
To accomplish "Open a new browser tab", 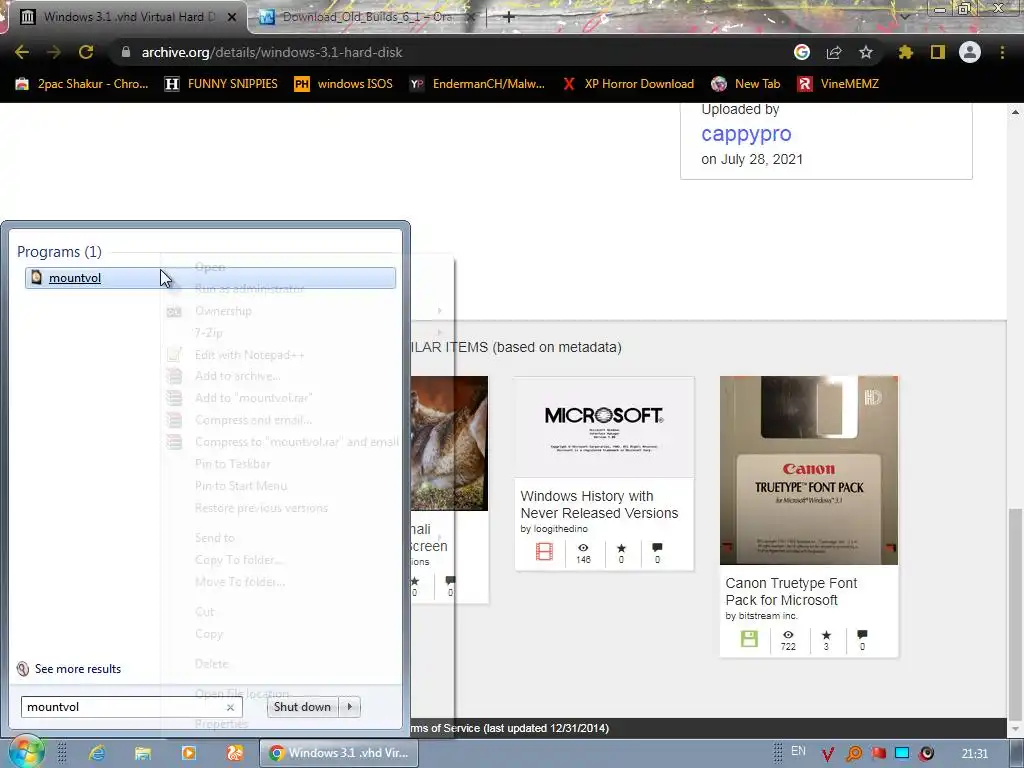I will [509, 17].
